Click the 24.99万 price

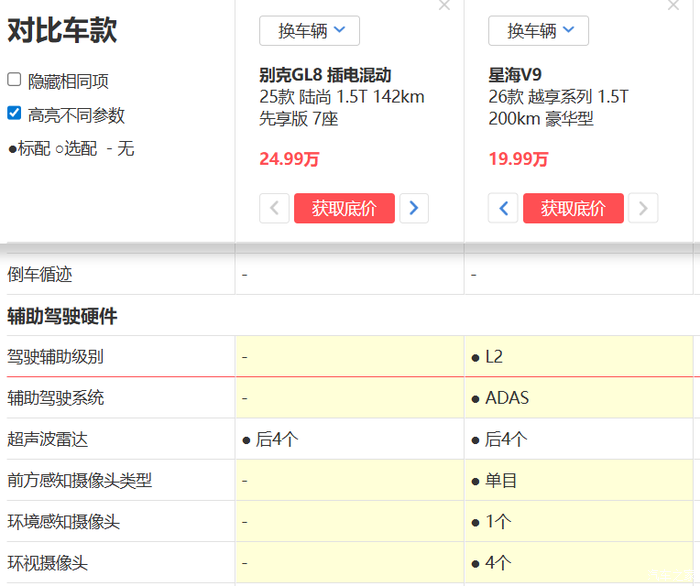289,159
